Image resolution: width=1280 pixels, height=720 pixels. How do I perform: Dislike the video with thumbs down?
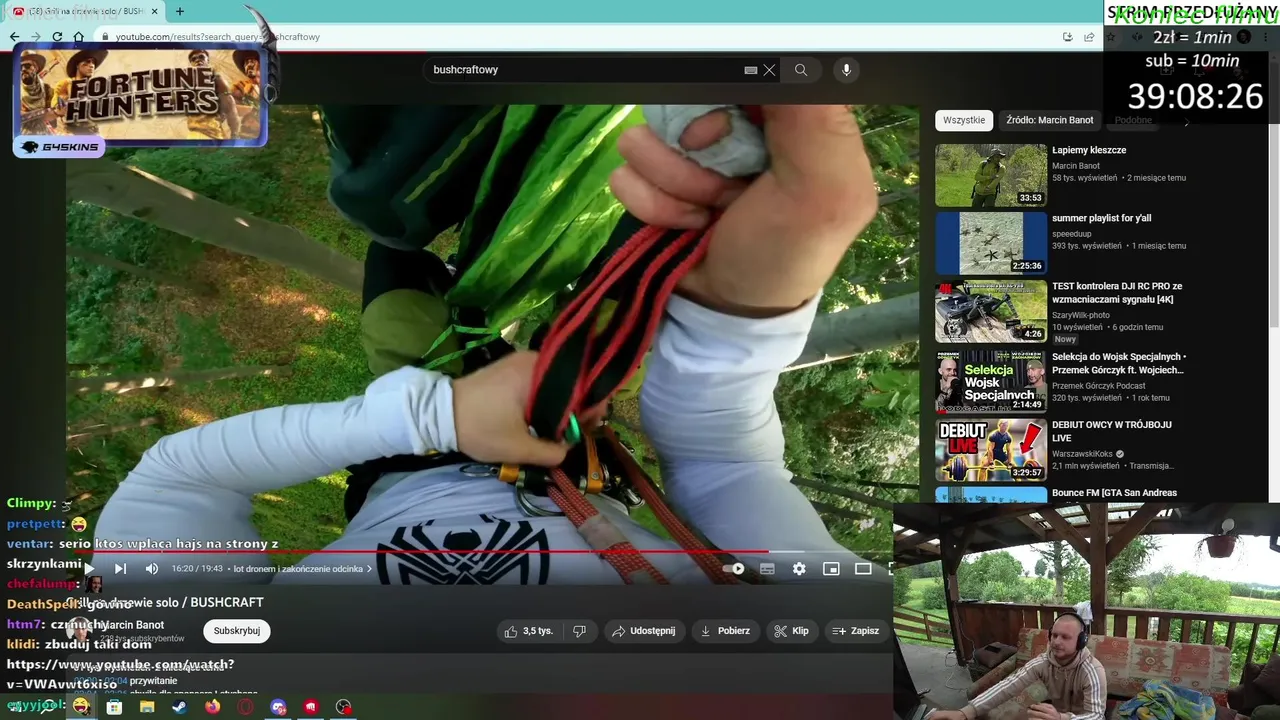(579, 631)
